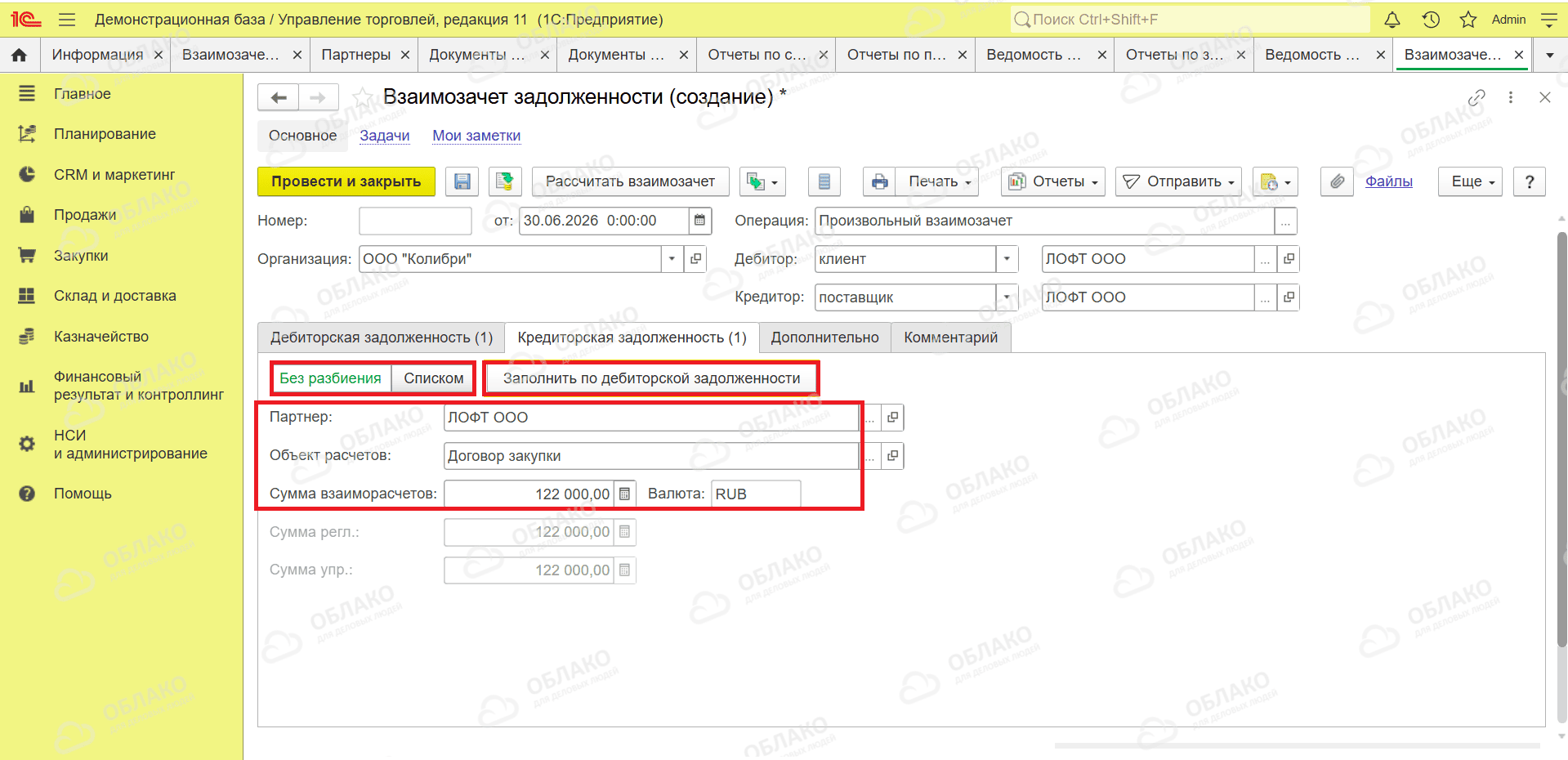
Task: Open Склад и доставка section
Action: (x=115, y=296)
